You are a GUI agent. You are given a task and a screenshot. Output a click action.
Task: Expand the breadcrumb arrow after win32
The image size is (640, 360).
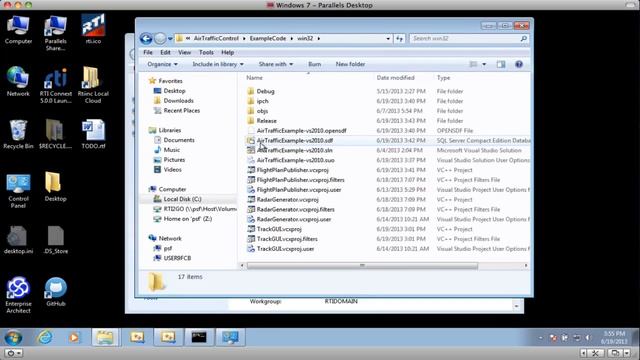[319, 38]
